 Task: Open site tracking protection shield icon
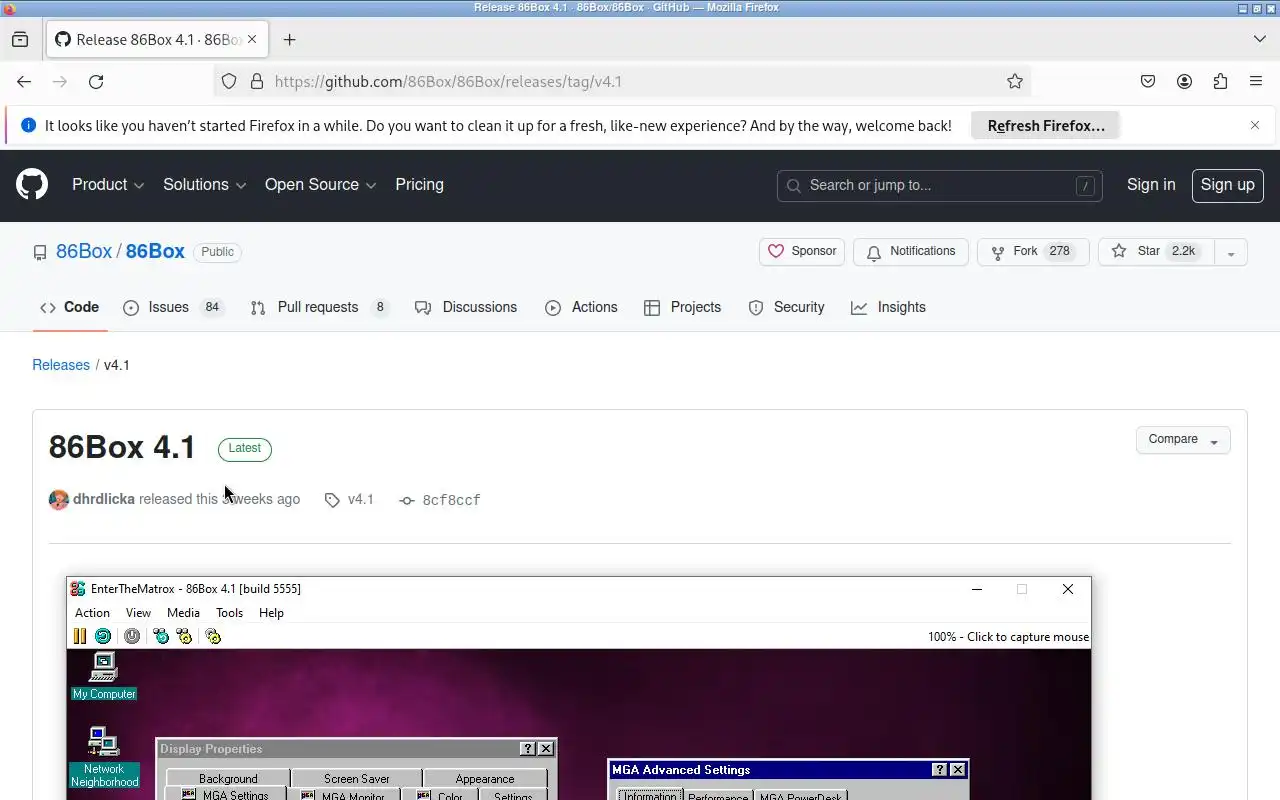229,82
